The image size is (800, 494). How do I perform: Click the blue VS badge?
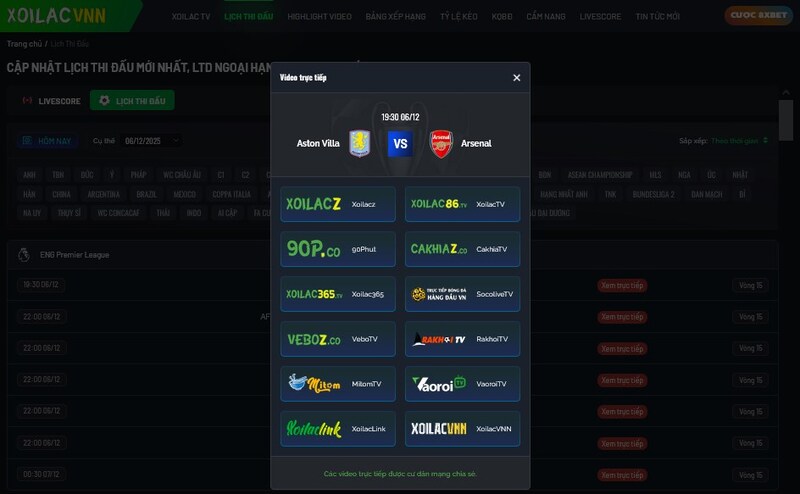pyautogui.click(x=400, y=143)
